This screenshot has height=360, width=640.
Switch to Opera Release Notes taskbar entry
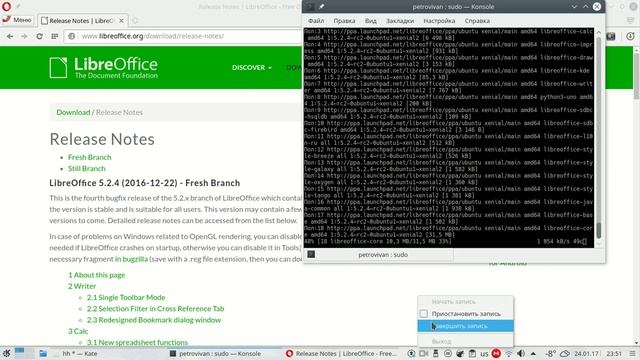[341, 353]
